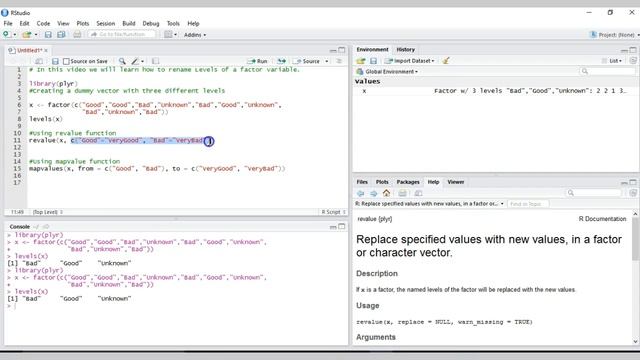Open the Import Dataset dropdown
Image resolution: width=640 pixels, height=360 pixels.
pyautogui.click(x=410, y=61)
